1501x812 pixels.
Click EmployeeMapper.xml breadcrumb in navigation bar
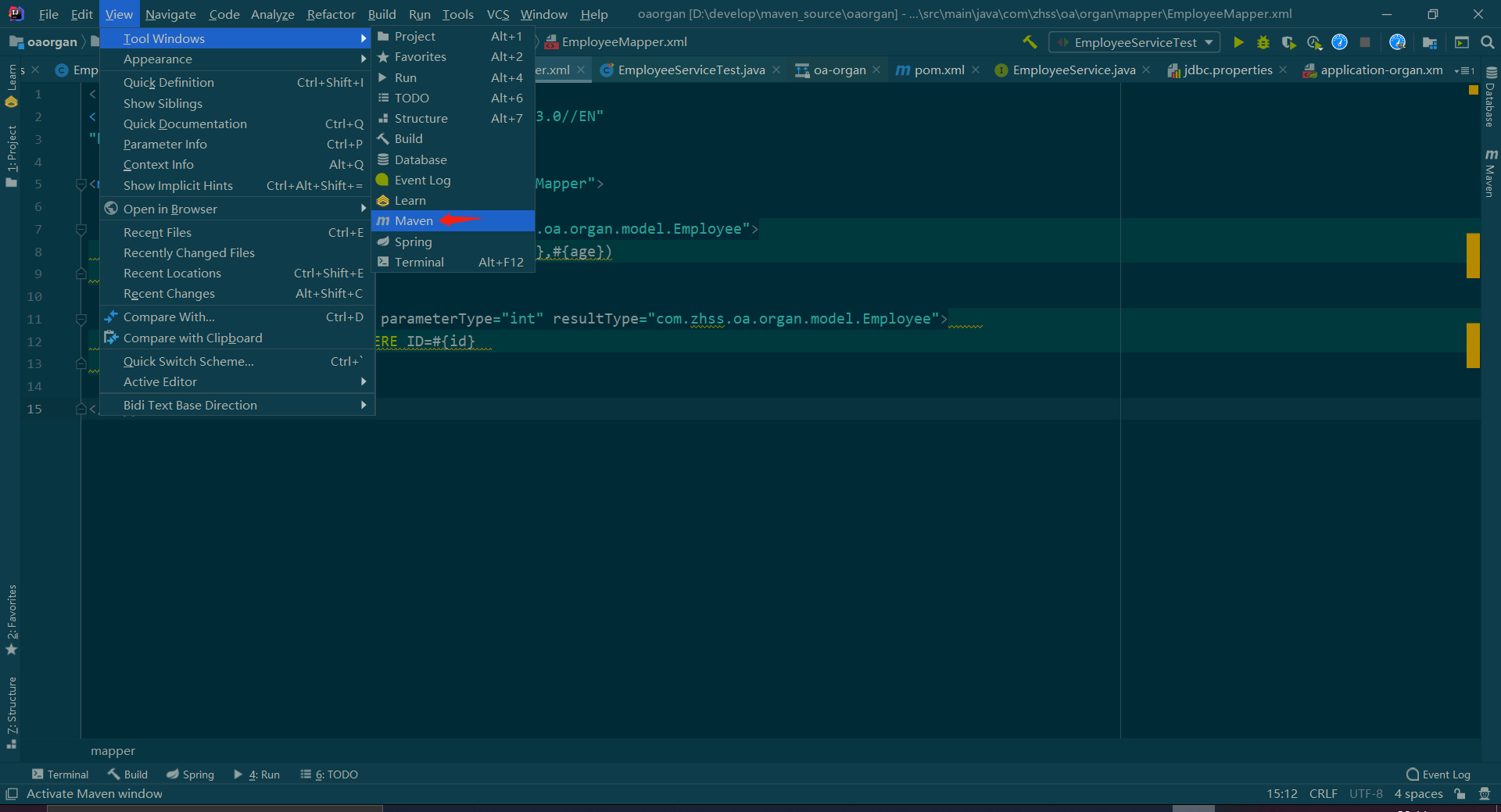616,42
